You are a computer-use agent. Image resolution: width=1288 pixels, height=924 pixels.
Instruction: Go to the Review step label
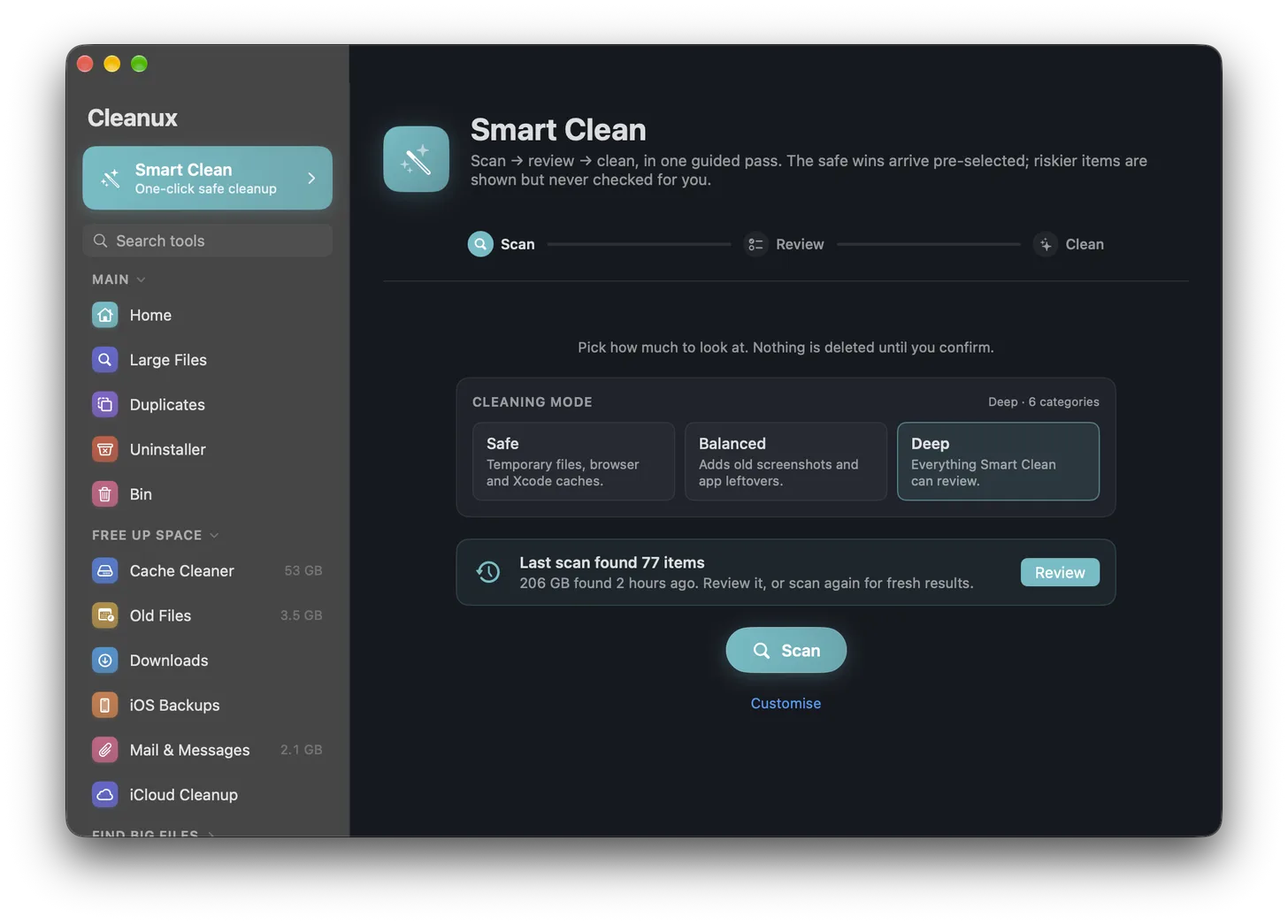800,244
